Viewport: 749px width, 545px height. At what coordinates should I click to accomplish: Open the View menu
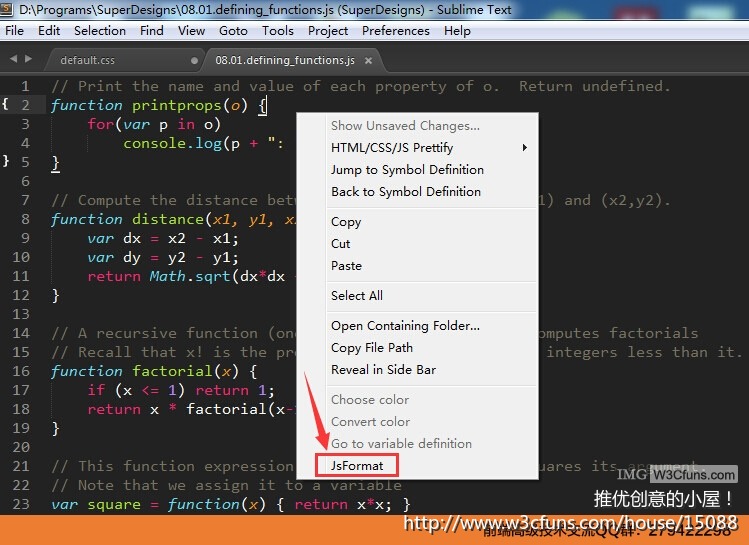pos(191,31)
